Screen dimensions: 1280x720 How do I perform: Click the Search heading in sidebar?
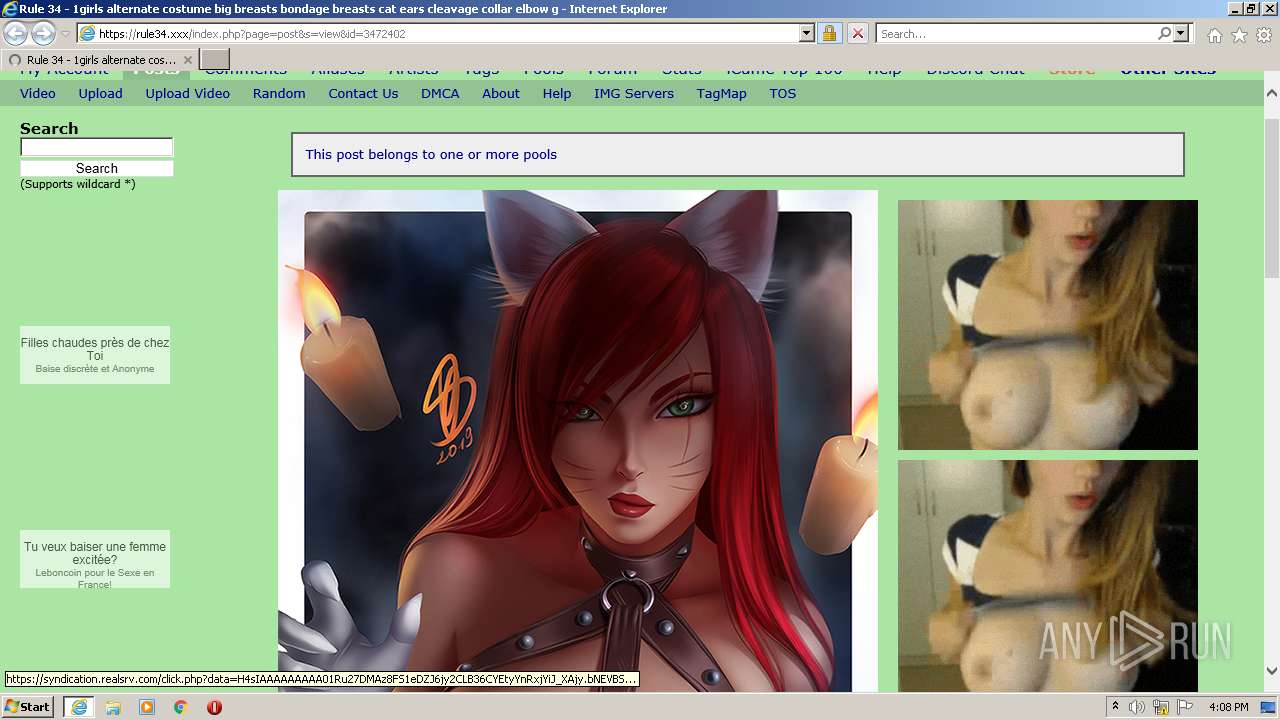coord(49,128)
